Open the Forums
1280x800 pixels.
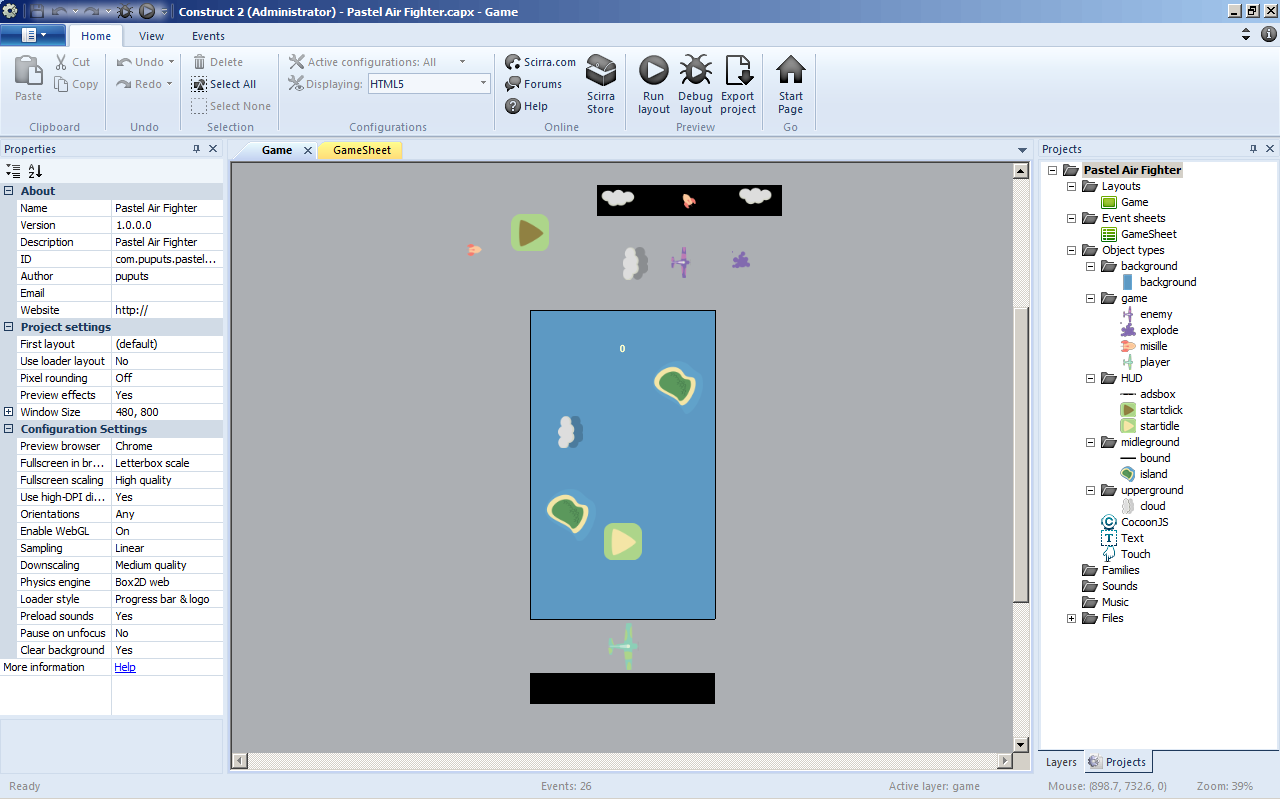point(541,84)
